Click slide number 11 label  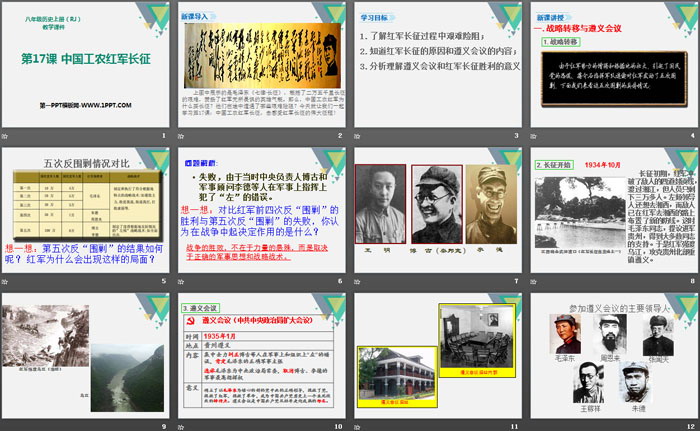515,427
